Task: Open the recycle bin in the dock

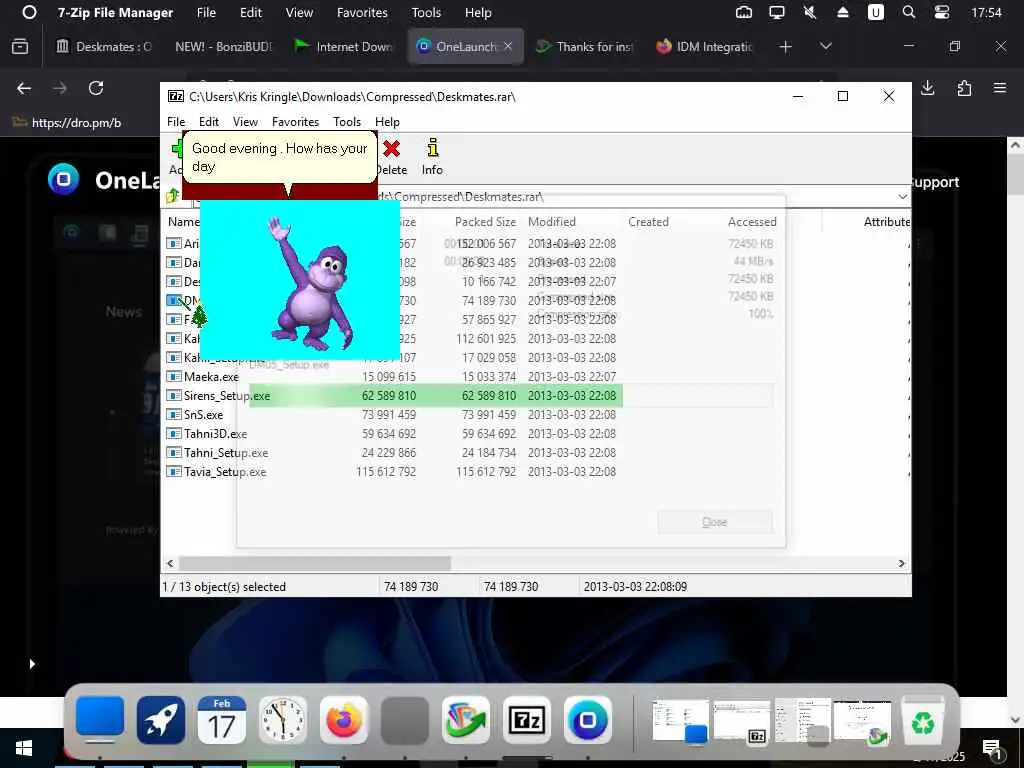Action: [x=923, y=720]
